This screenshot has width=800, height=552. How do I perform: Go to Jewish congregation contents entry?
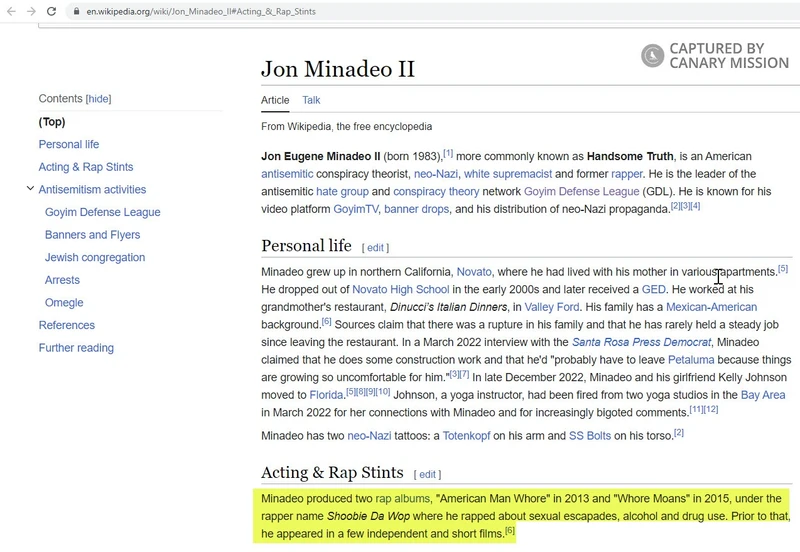(x=95, y=257)
